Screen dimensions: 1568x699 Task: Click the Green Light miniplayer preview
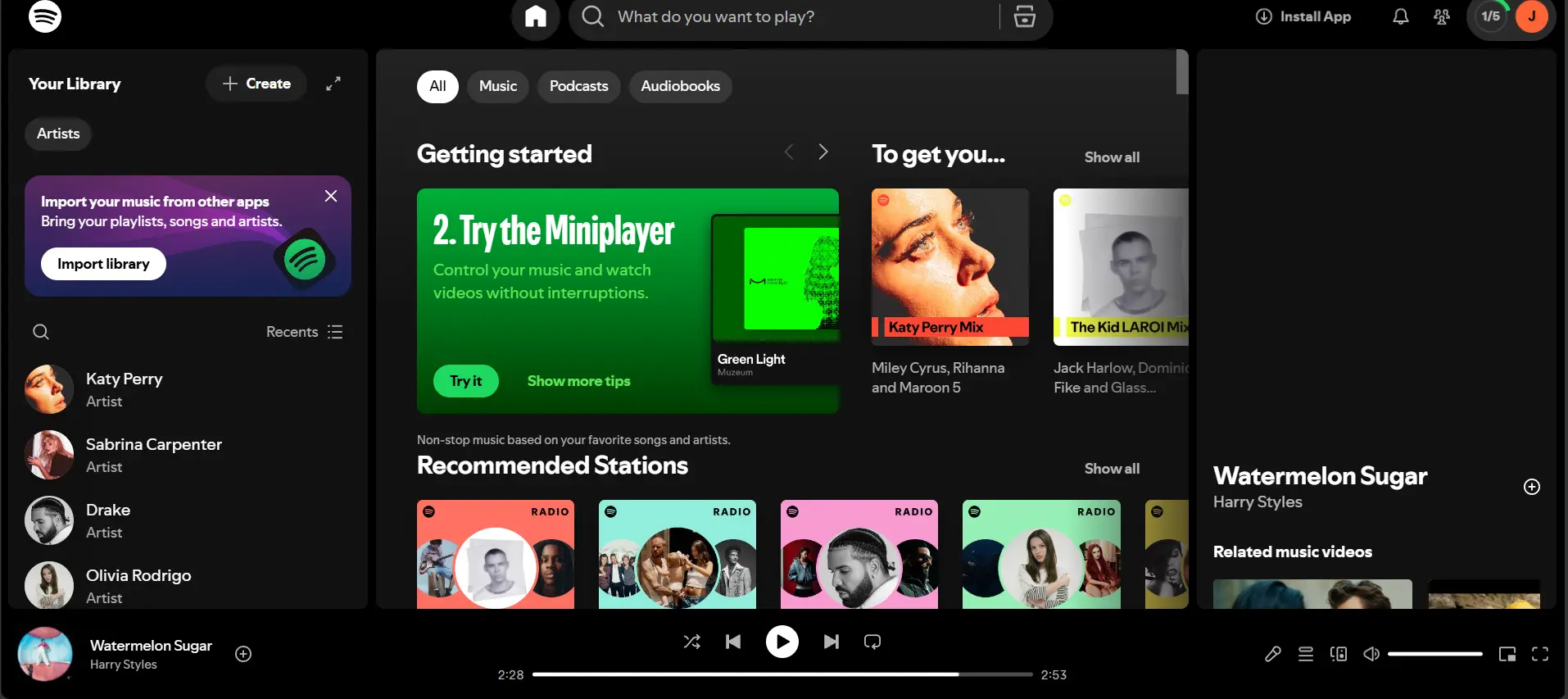(x=775, y=299)
